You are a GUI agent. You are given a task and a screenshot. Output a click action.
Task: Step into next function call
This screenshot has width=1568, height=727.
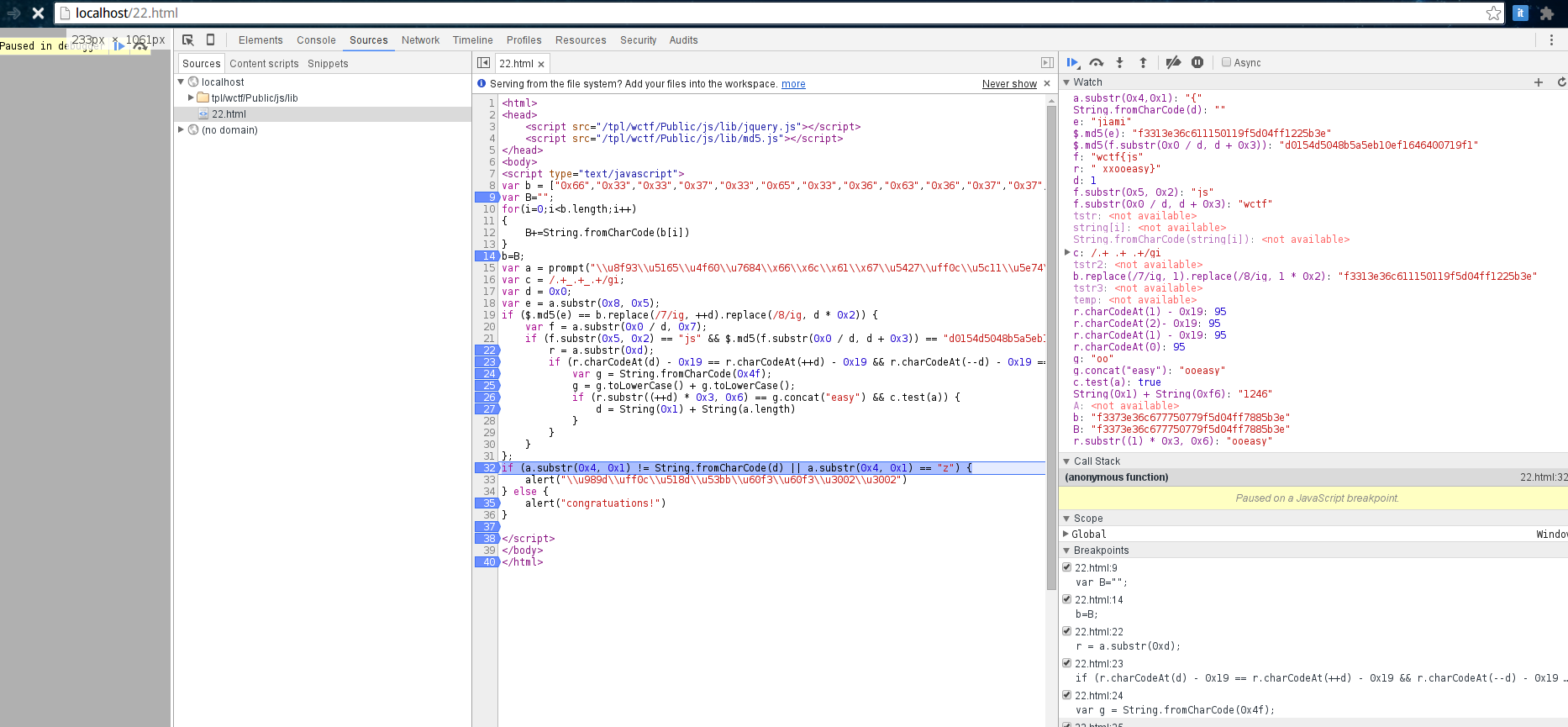1119,62
